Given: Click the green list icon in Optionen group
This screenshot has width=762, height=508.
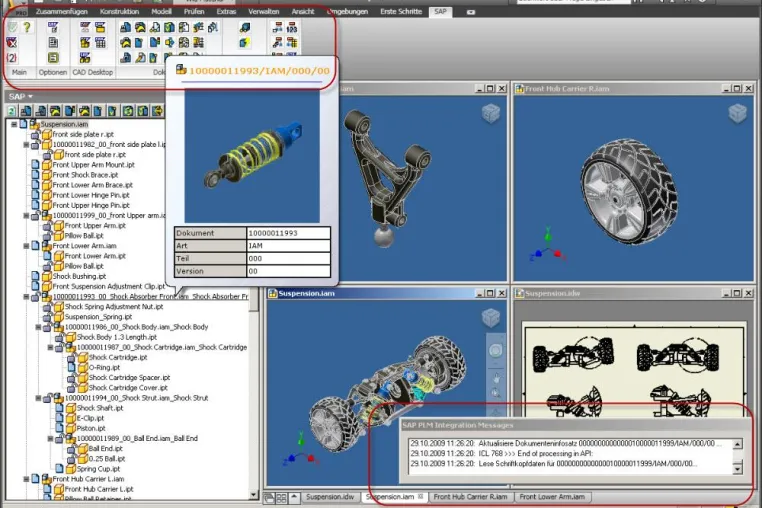Looking at the screenshot, I should pyautogui.click(x=53, y=58).
